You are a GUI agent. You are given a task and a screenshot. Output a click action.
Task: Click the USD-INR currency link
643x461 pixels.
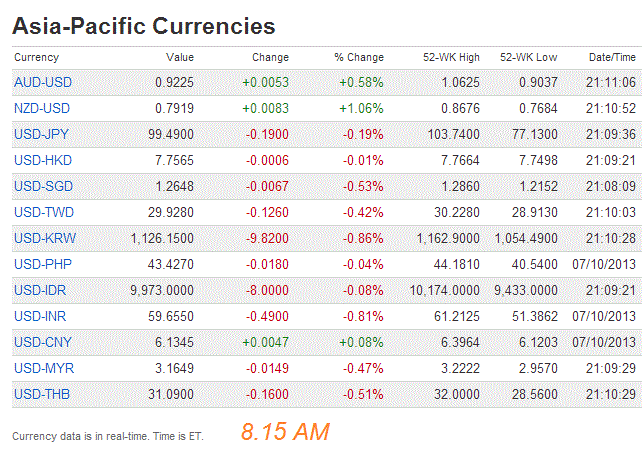point(42,316)
